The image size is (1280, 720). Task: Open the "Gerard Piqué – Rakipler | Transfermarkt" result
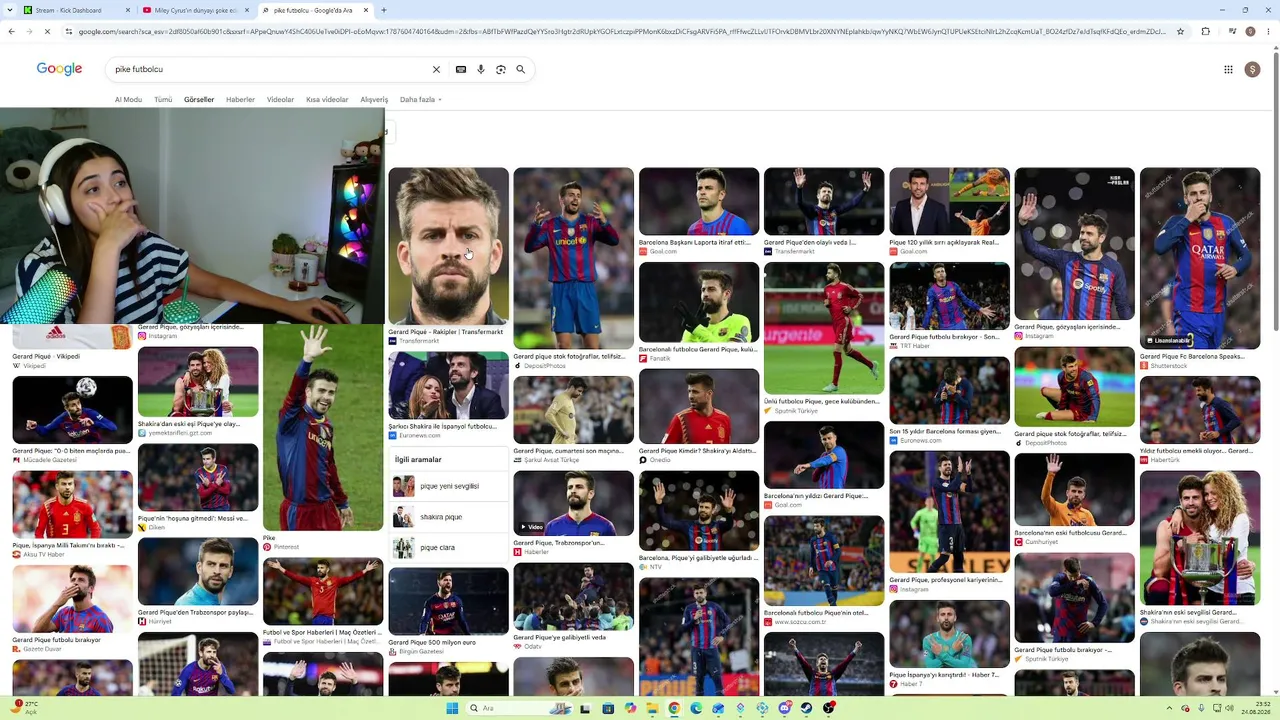coord(446,332)
